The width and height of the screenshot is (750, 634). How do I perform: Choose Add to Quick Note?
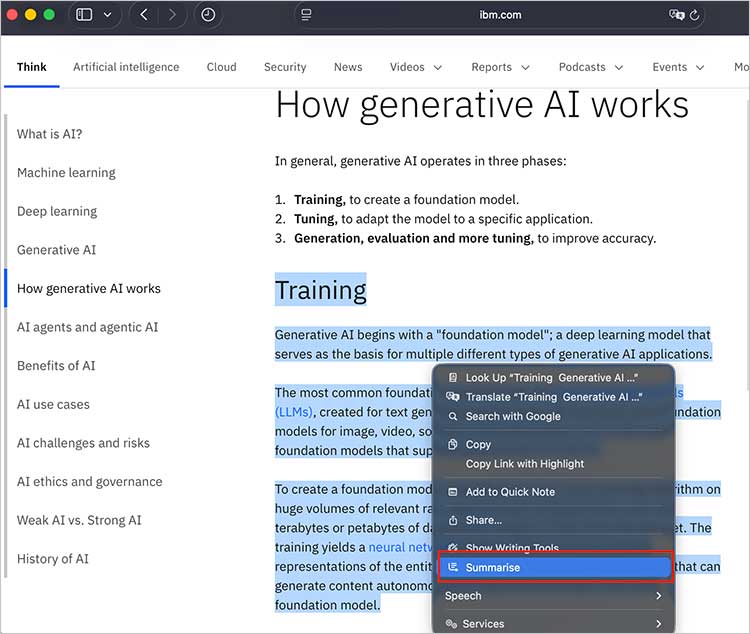tap(553, 492)
